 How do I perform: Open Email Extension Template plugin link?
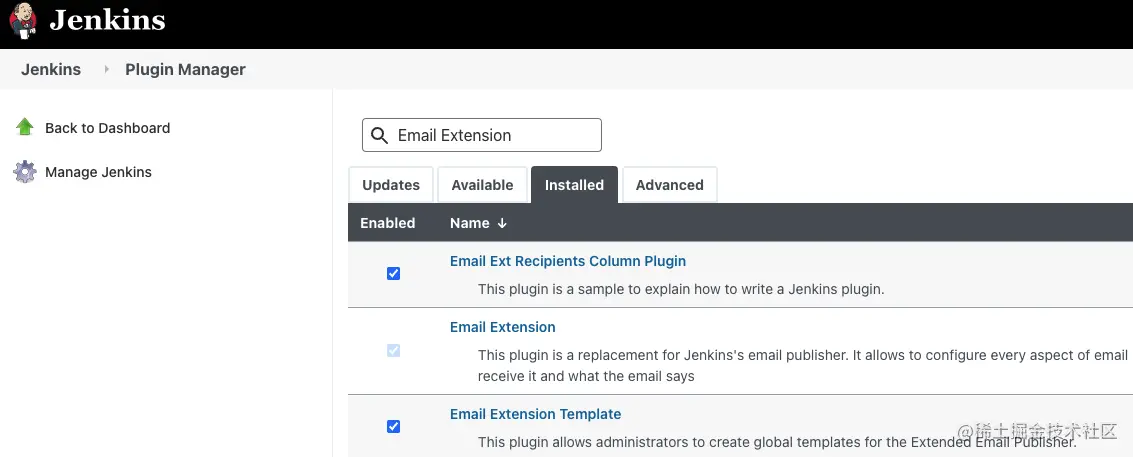535,414
